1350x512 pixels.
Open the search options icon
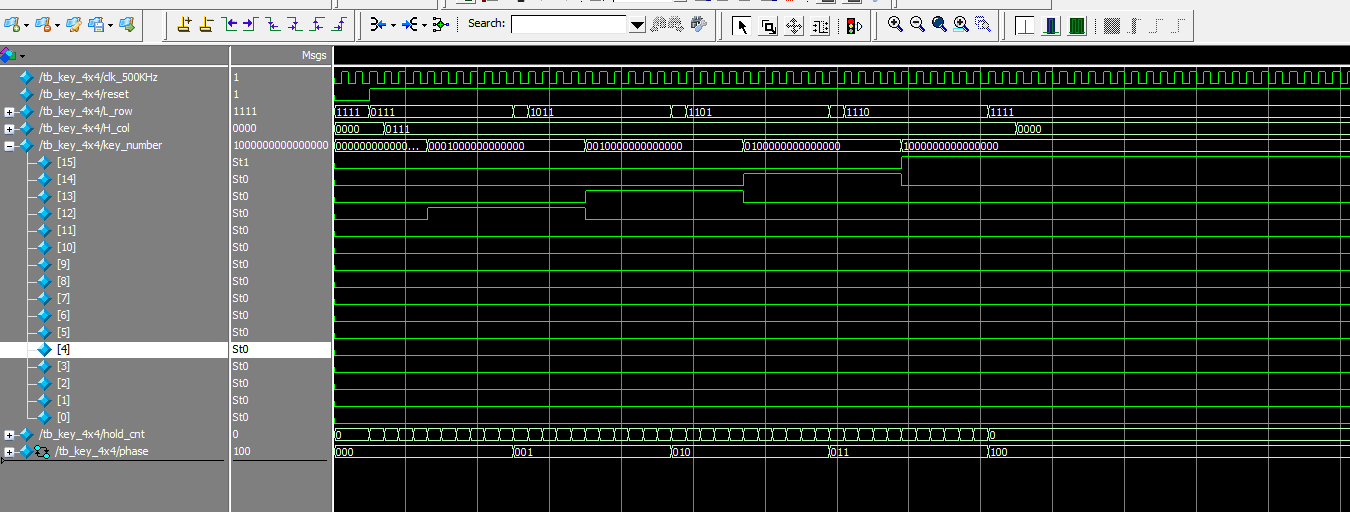699,25
